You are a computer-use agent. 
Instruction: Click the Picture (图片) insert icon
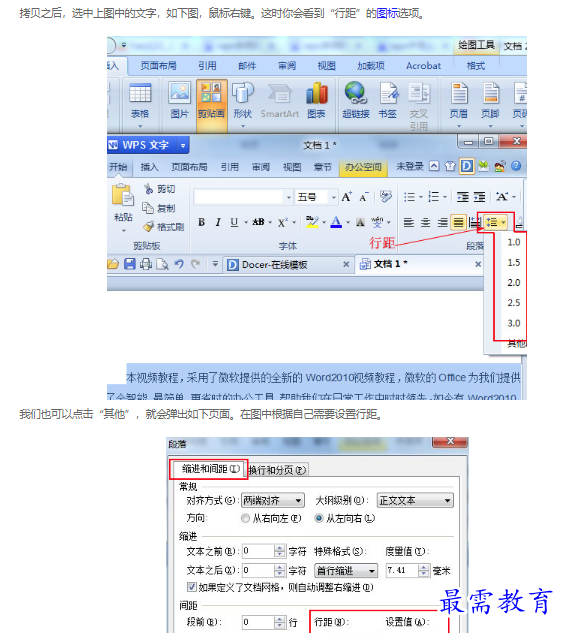coord(179,93)
